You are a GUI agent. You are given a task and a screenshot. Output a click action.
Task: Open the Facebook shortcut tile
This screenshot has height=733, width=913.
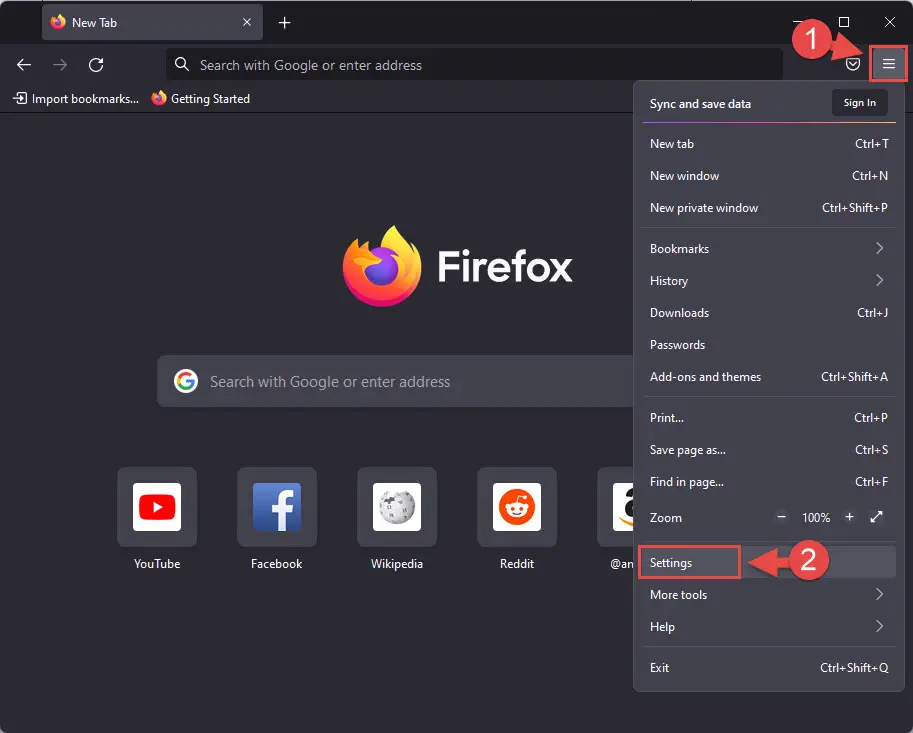click(277, 507)
